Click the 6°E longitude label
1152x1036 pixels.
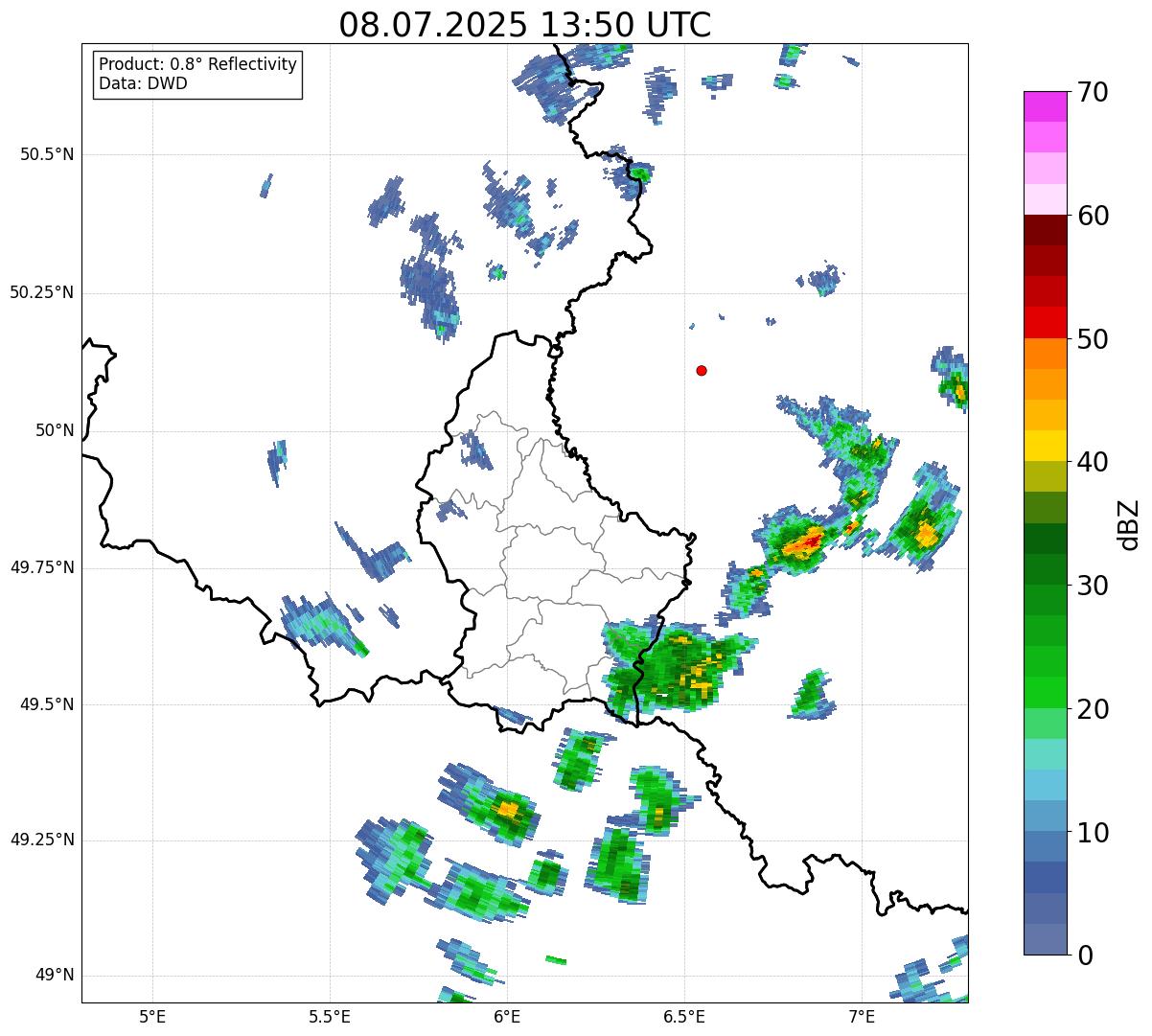coord(507,1016)
